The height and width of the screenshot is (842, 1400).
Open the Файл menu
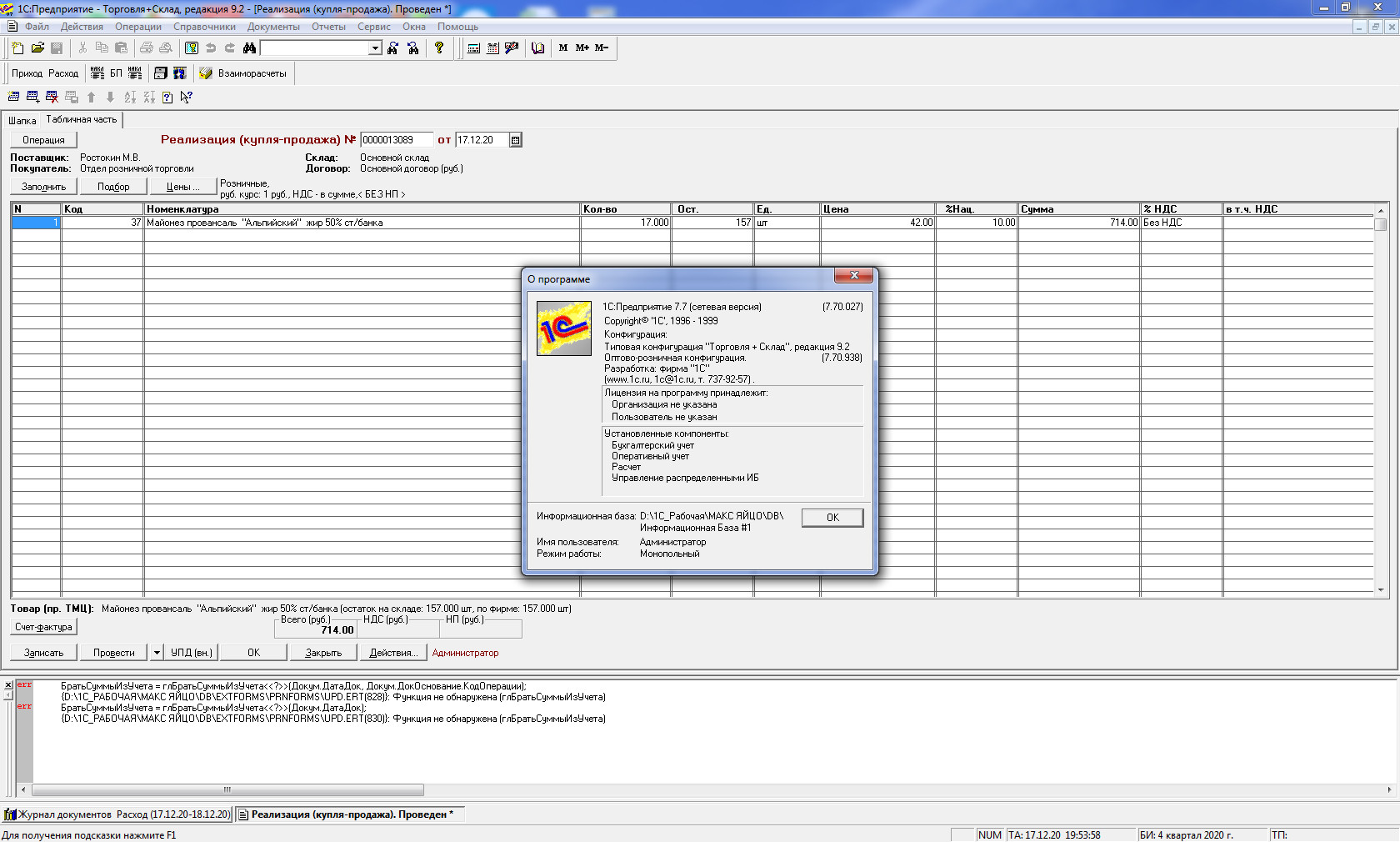37,27
